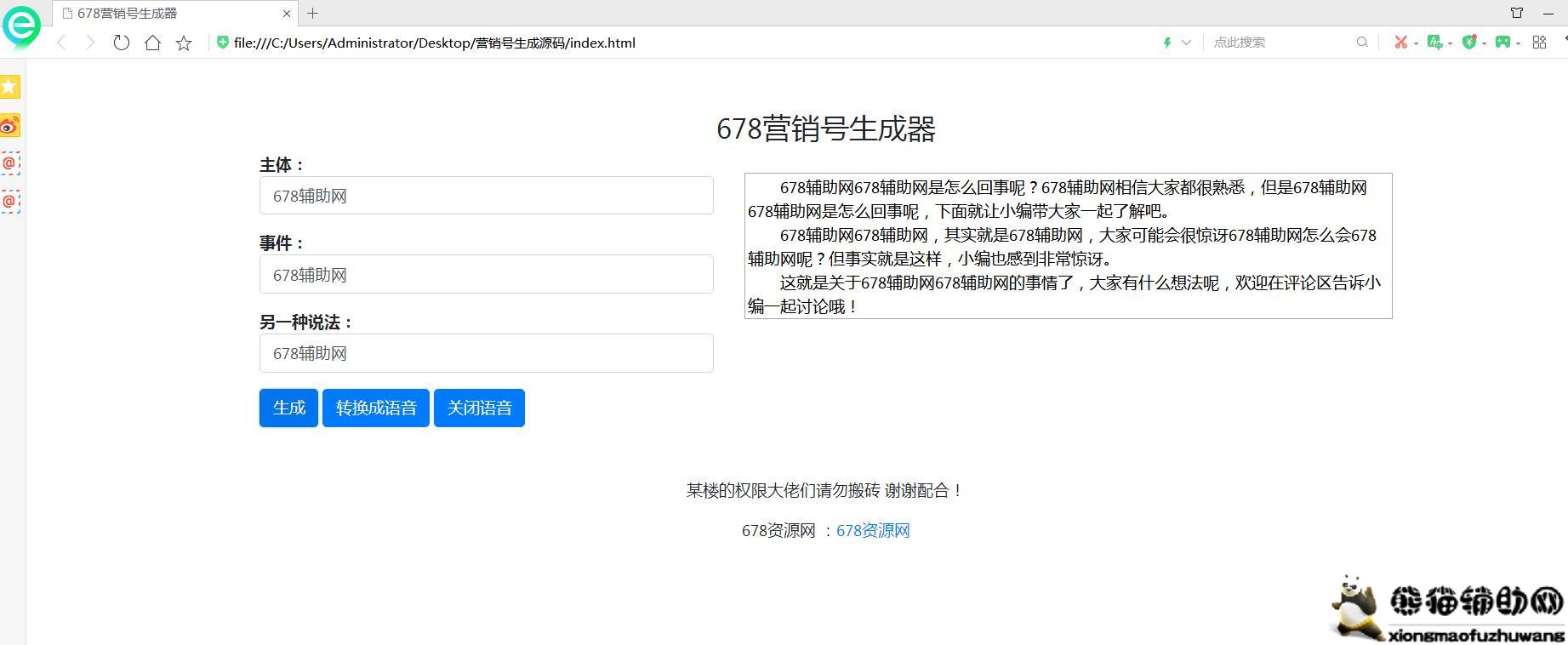The height and width of the screenshot is (645, 1568).
Task: Click the red scissors screenshot icon
Action: [x=1400, y=42]
